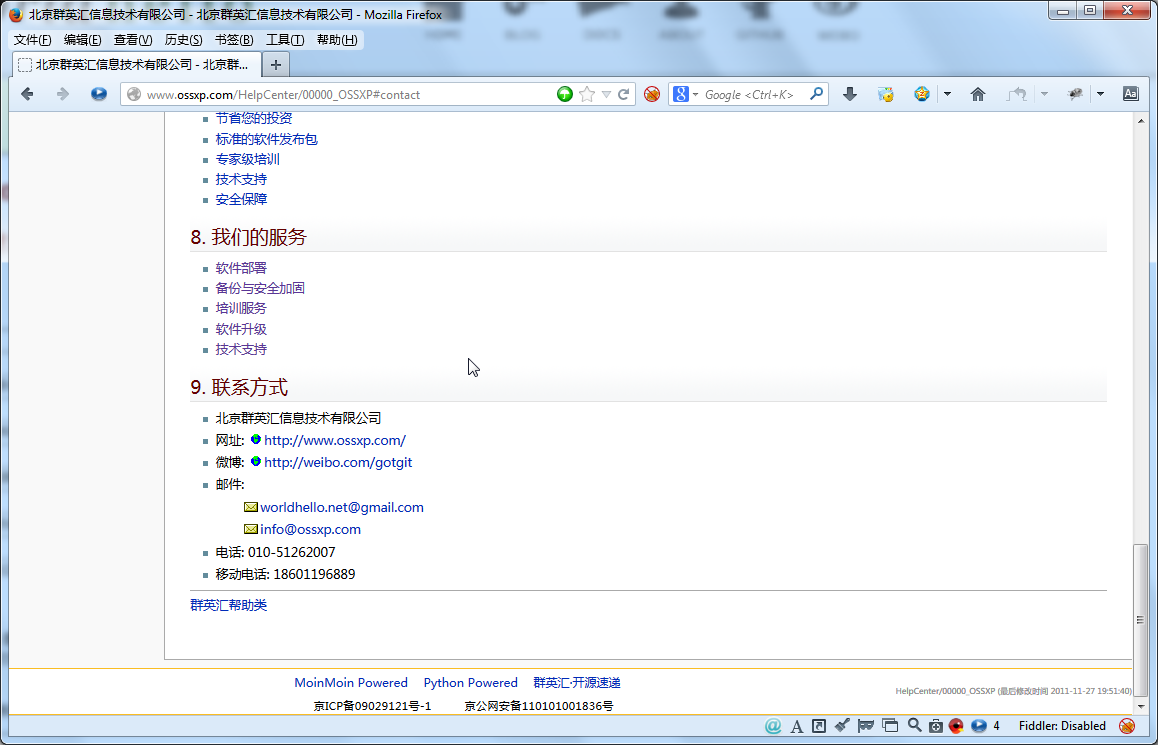Image resolution: width=1158 pixels, height=745 pixels.
Task: Click the scrollbar up arrow
Action: point(1141,120)
